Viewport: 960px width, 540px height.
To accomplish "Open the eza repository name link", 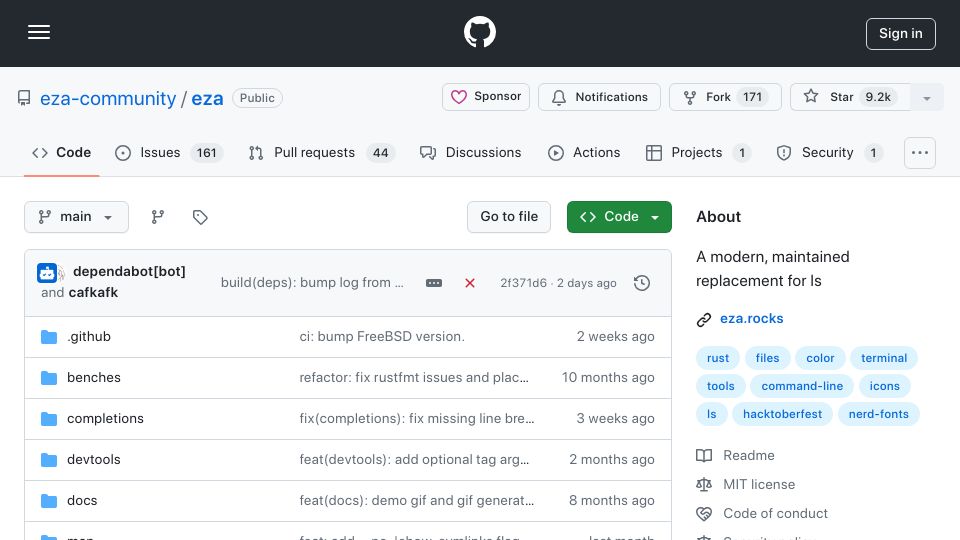I will tap(208, 98).
